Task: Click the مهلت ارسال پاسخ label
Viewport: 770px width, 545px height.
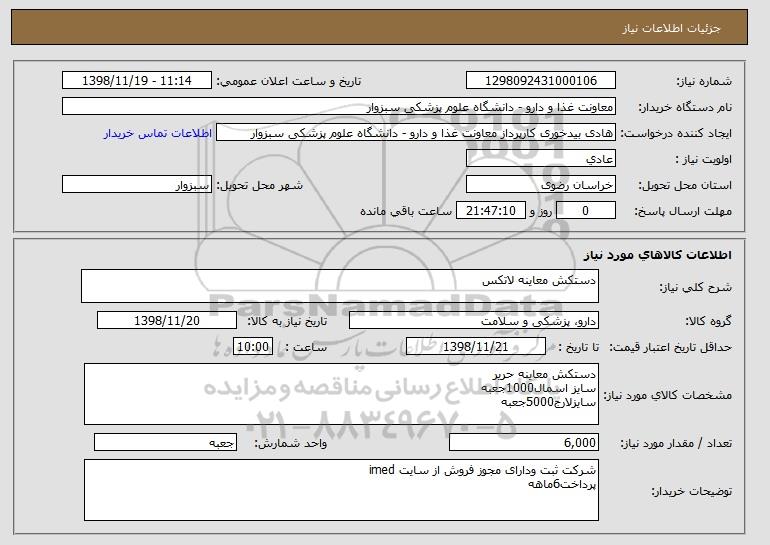Action: click(683, 211)
